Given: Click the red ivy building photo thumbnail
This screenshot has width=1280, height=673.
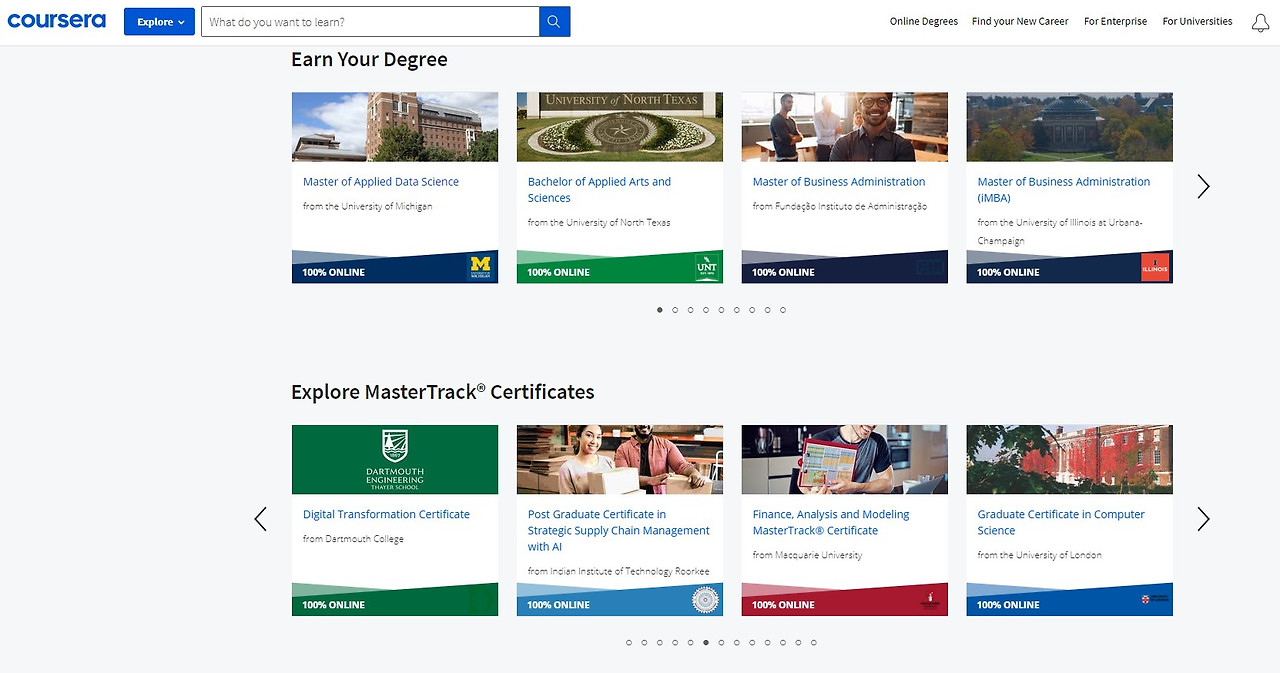Looking at the screenshot, I should click(1070, 459).
